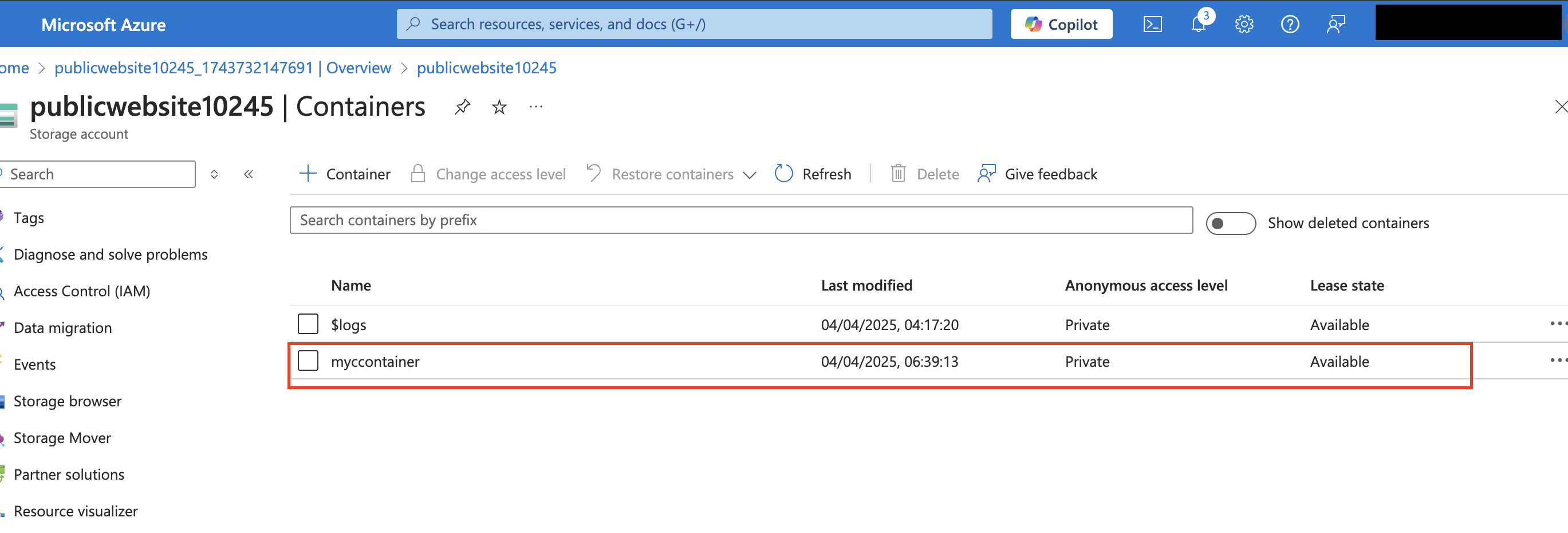Open context menu ellipsis for $logs row
This screenshot has height=533, width=1568.
tap(1558, 323)
